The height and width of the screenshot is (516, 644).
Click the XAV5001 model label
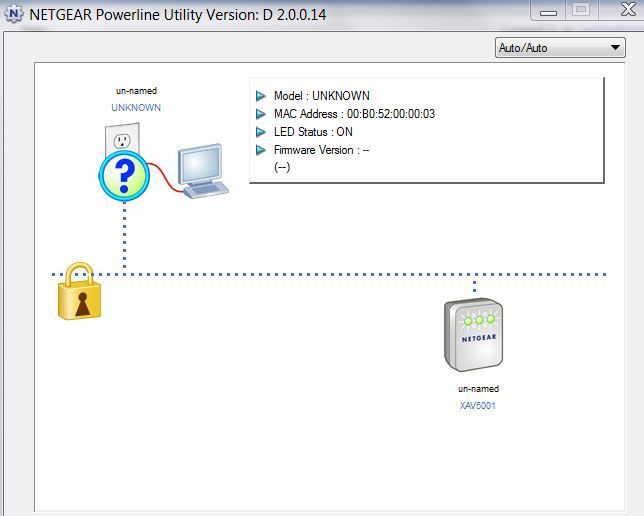point(478,405)
